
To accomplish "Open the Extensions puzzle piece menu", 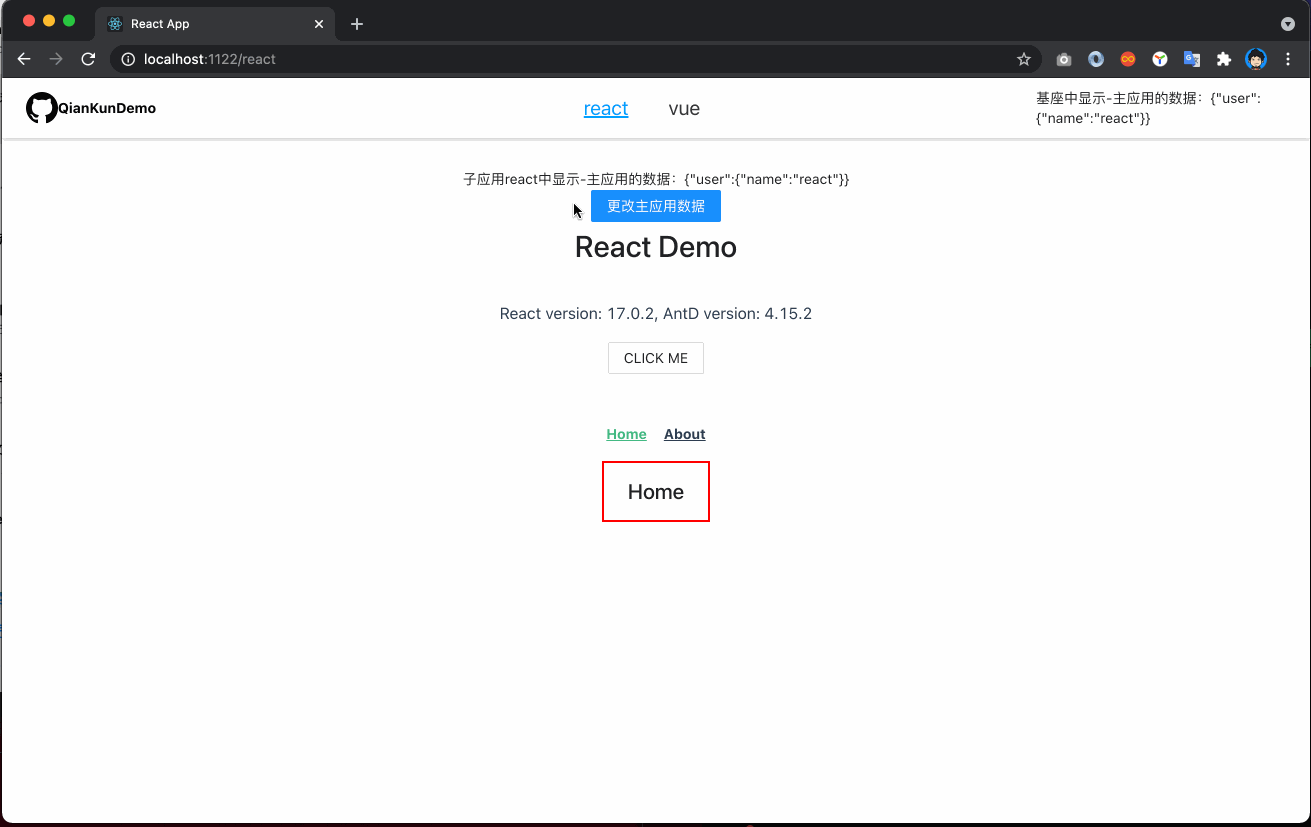I will [x=1224, y=59].
